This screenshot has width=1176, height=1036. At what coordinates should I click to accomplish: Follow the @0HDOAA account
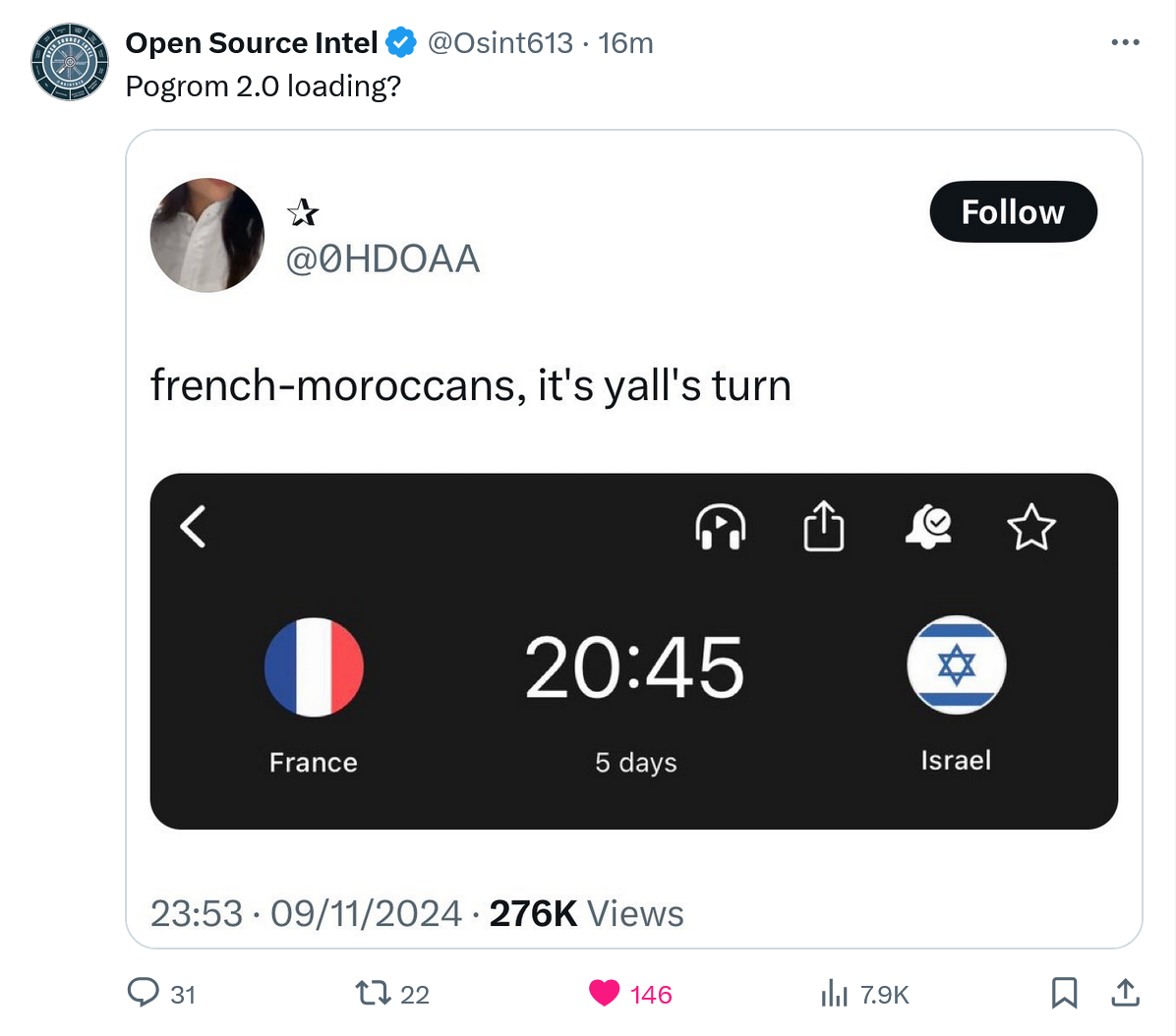coord(1013,211)
